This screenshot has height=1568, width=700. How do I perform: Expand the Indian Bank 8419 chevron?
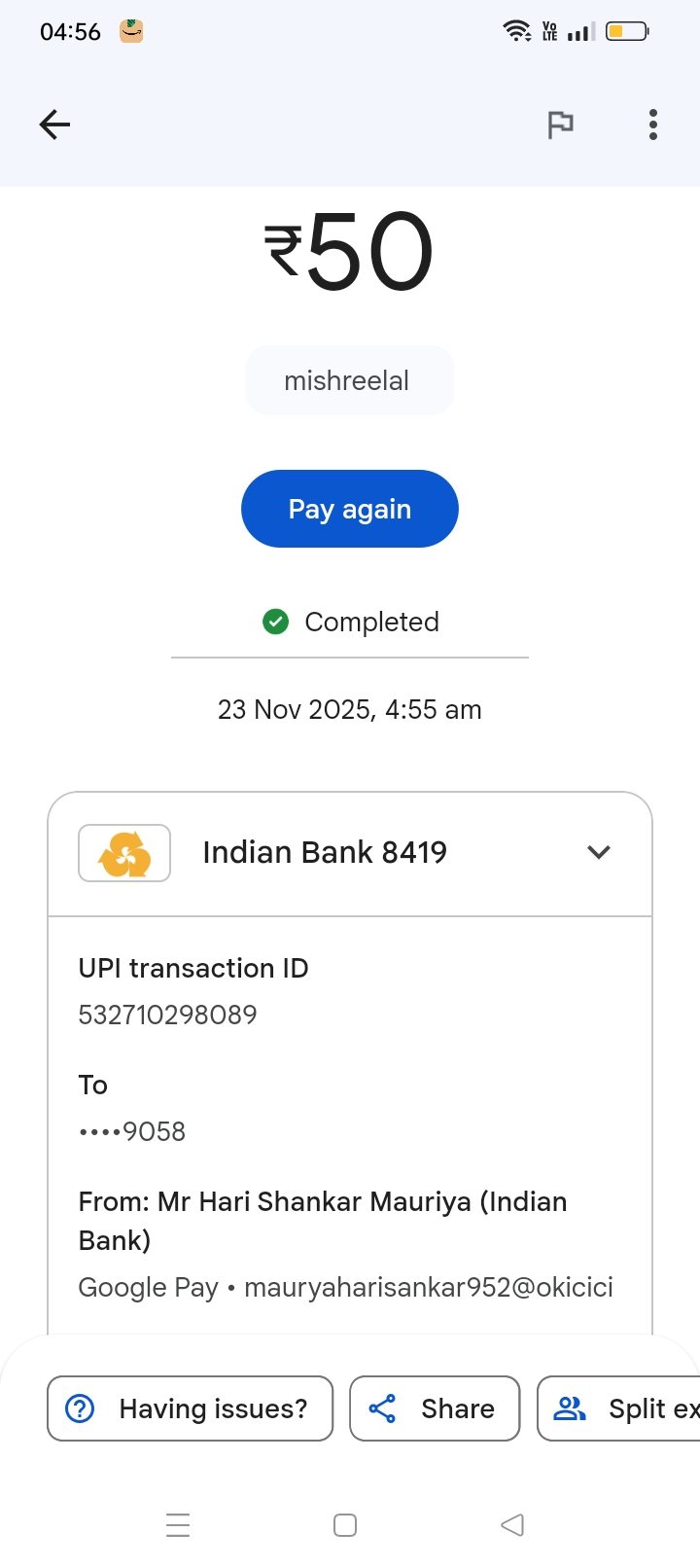pos(599,852)
